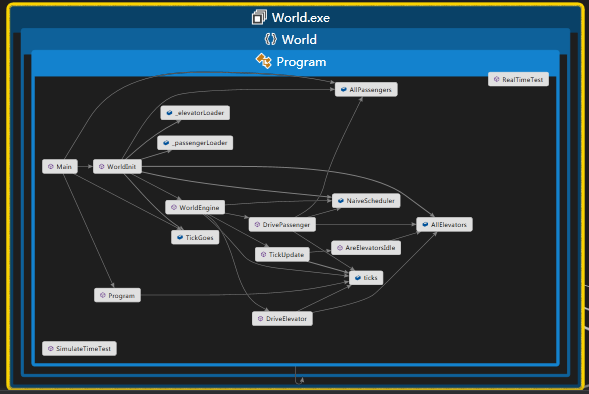Select the World namespace group title
Image resolution: width=589 pixels, height=394 pixels.
[x=299, y=39]
